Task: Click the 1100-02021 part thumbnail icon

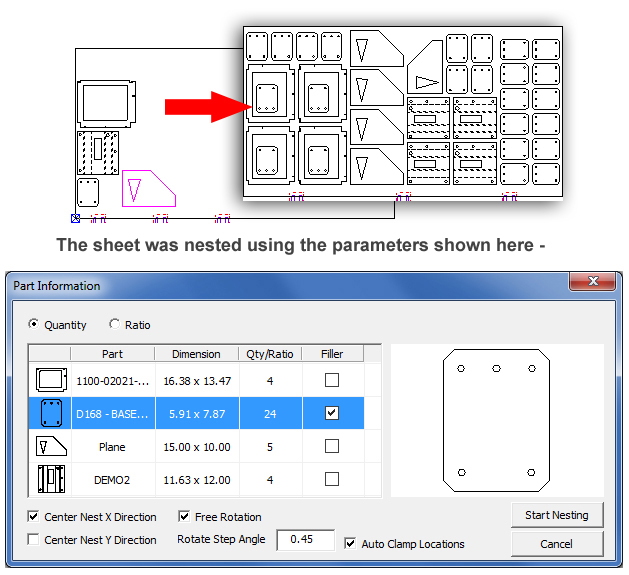Action: point(49,380)
